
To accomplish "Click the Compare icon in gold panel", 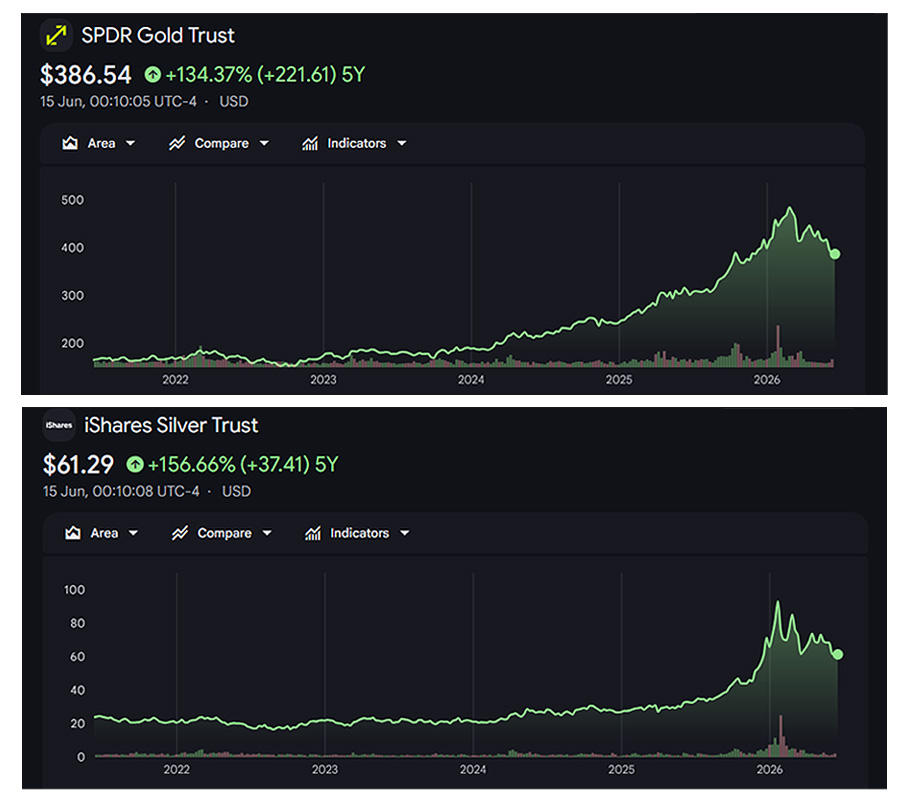I will pos(177,143).
